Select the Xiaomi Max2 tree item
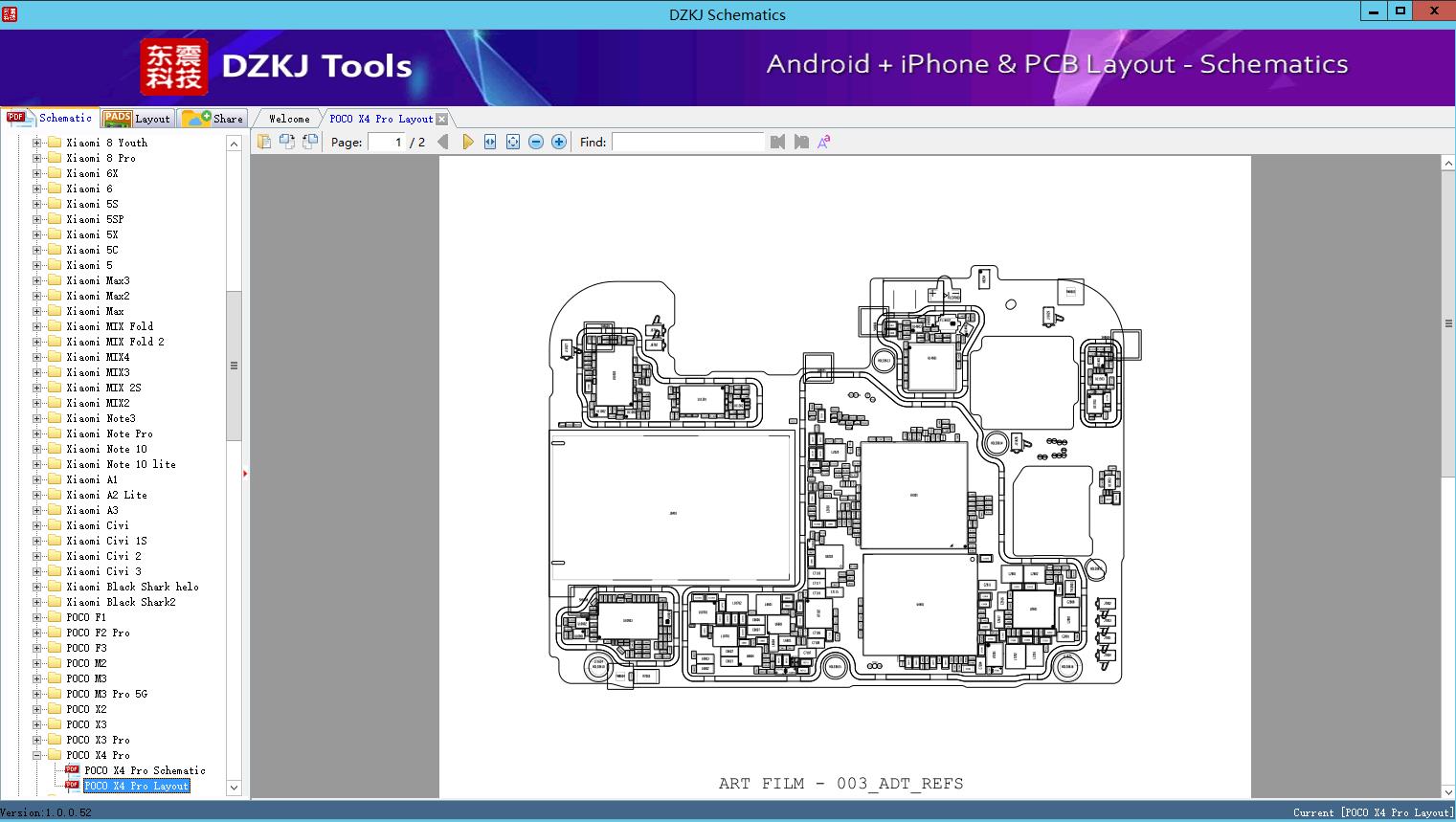 [x=98, y=296]
